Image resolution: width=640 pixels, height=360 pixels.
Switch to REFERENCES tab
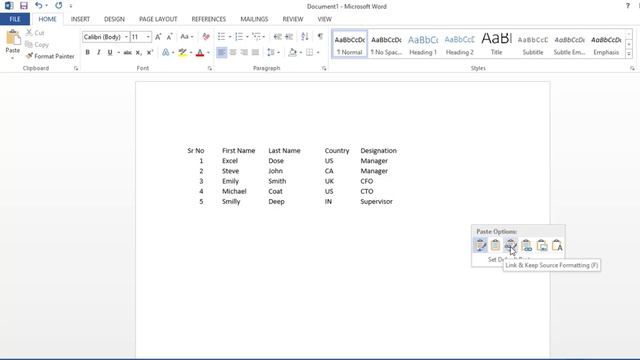click(x=209, y=19)
